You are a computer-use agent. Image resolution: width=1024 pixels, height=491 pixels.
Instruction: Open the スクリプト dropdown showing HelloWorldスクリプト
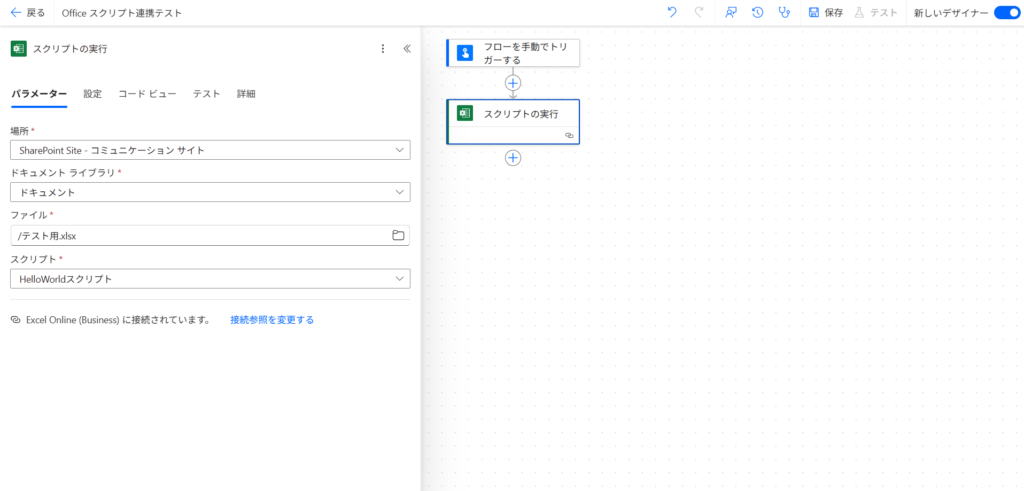point(210,279)
